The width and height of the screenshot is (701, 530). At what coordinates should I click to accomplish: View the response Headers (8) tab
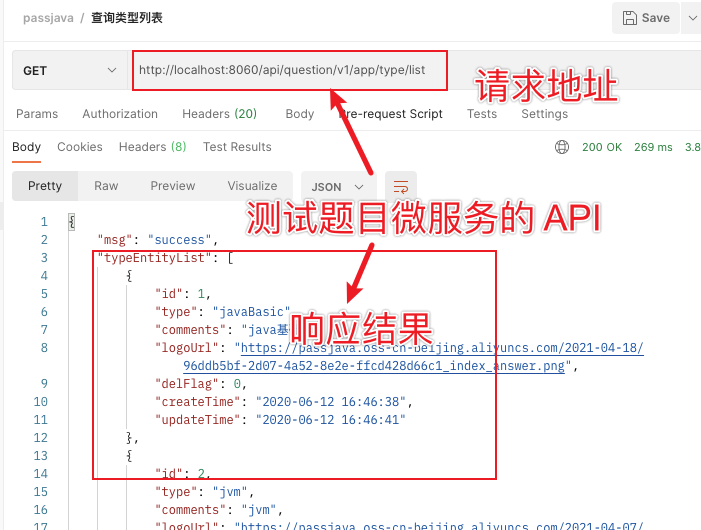point(152,147)
